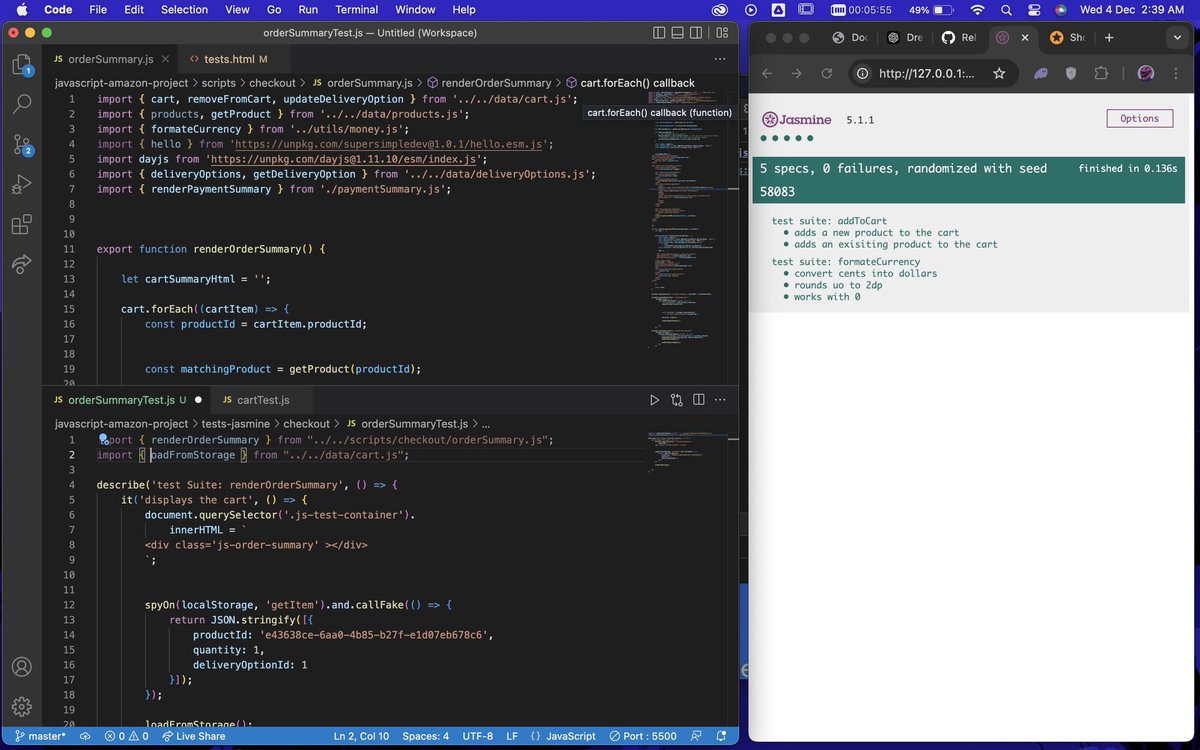The image size is (1200, 750).
Task: Open Source Control view with 2 changes
Action: pos(21,143)
